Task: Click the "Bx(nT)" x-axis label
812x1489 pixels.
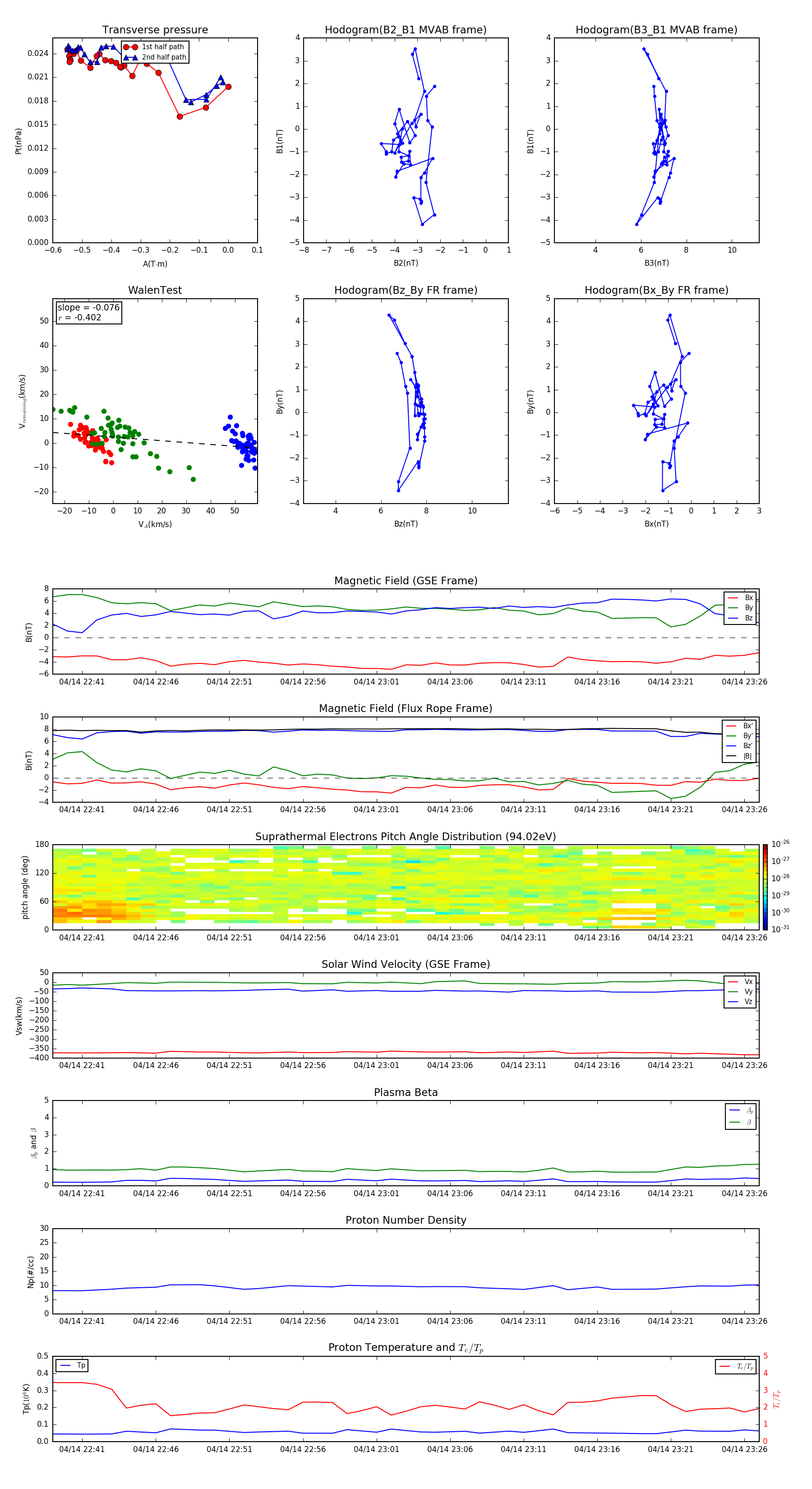Action: (x=656, y=524)
